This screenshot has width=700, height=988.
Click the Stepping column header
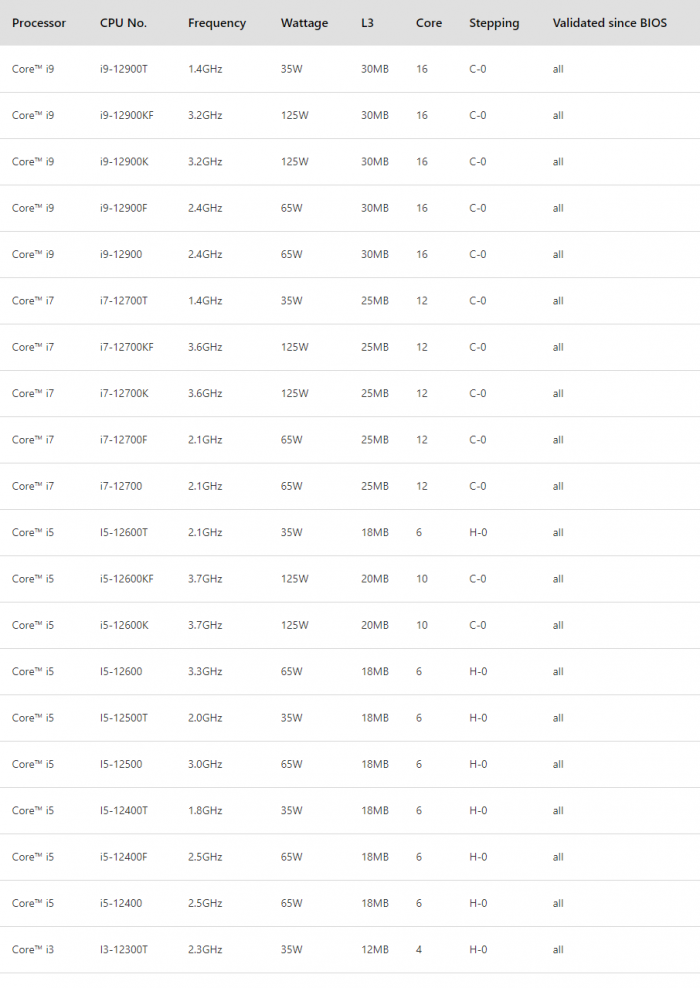tap(494, 23)
